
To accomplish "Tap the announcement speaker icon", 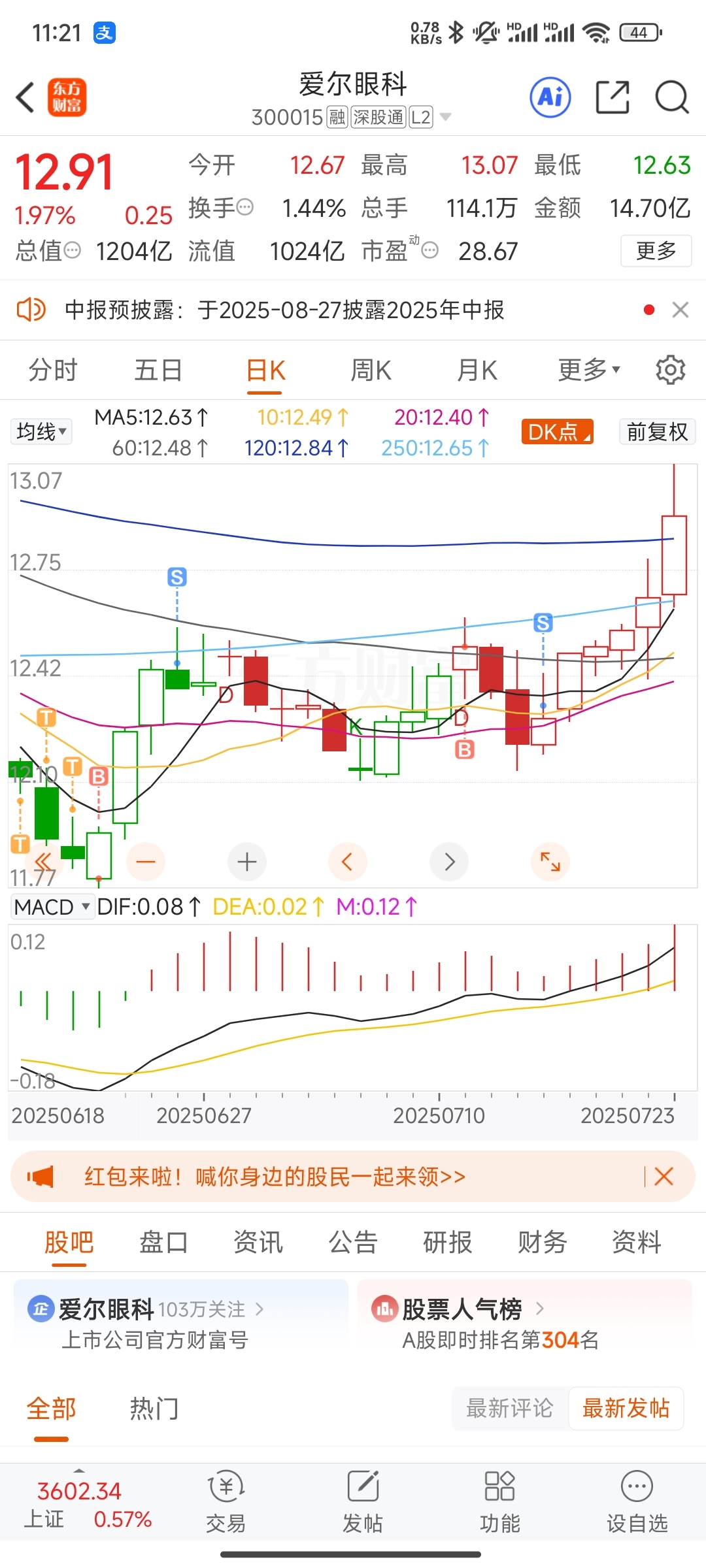I will click(x=31, y=309).
